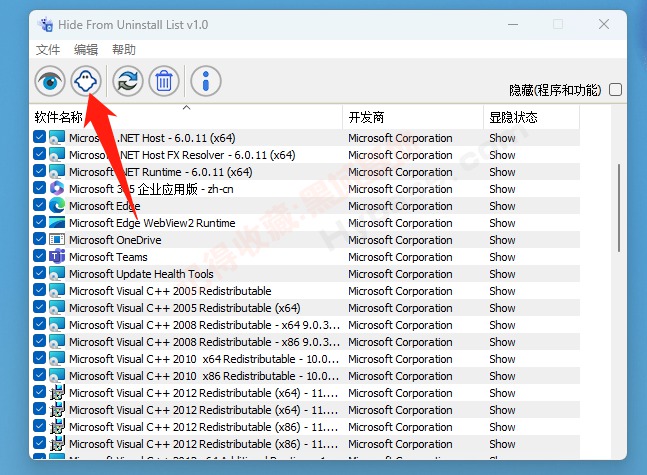Image resolution: width=647 pixels, height=475 pixels.
Task: Click the Microsoft Edge icon in list
Action: pyautogui.click(x=57, y=206)
